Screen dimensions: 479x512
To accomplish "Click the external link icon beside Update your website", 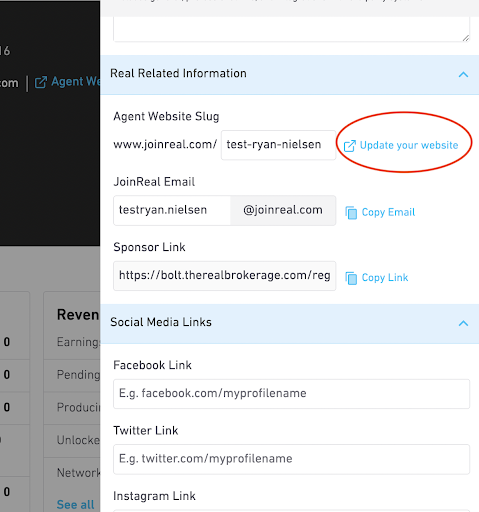I will pyautogui.click(x=350, y=146).
